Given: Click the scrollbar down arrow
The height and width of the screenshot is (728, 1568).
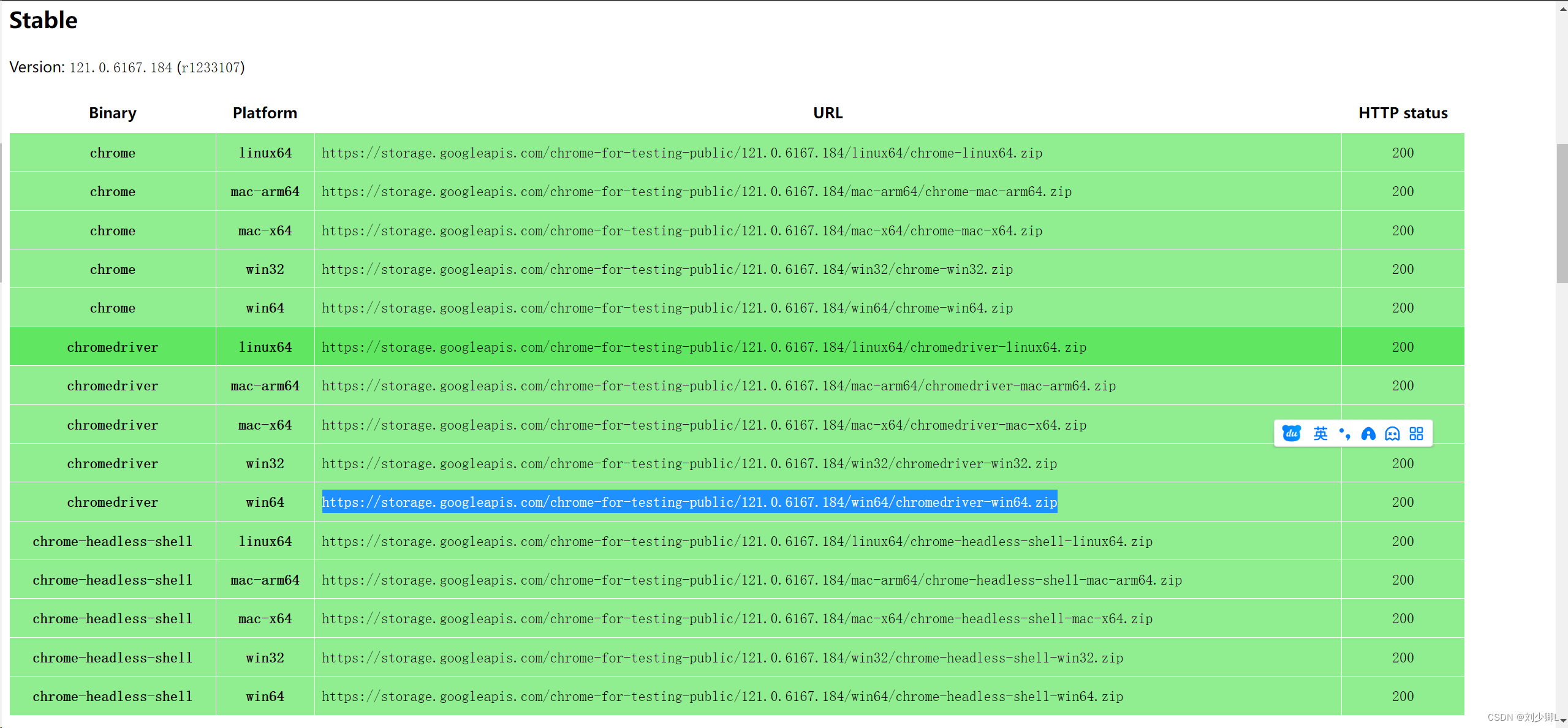Looking at the screenshot, I should click(1563, 721).
